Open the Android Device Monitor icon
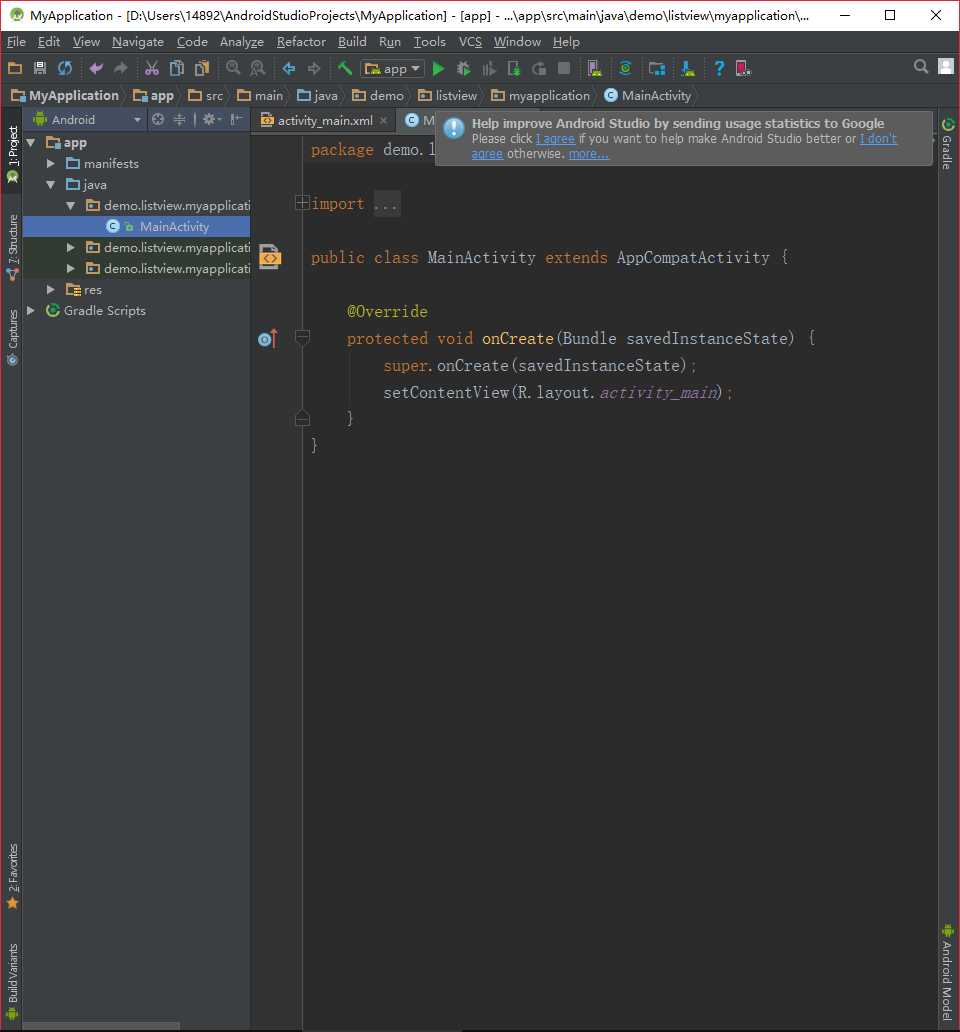The height and width of the screenshot is (1032, 960). pos(744,68)
